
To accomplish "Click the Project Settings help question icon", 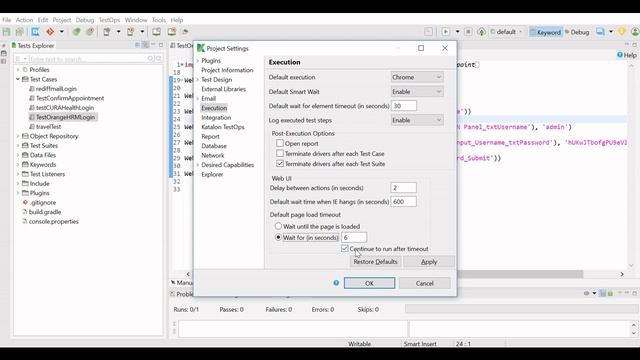I will tap(336, 283).
